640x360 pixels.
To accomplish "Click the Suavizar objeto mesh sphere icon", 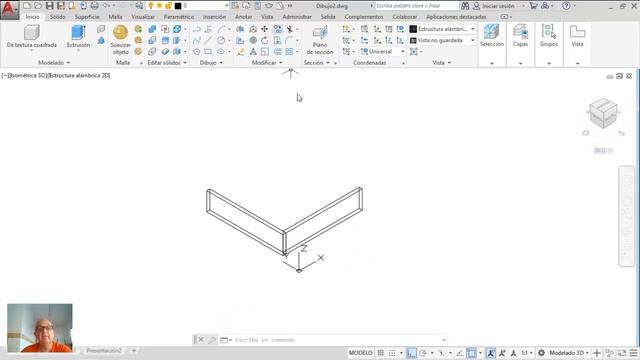I will tap(120, 32).
